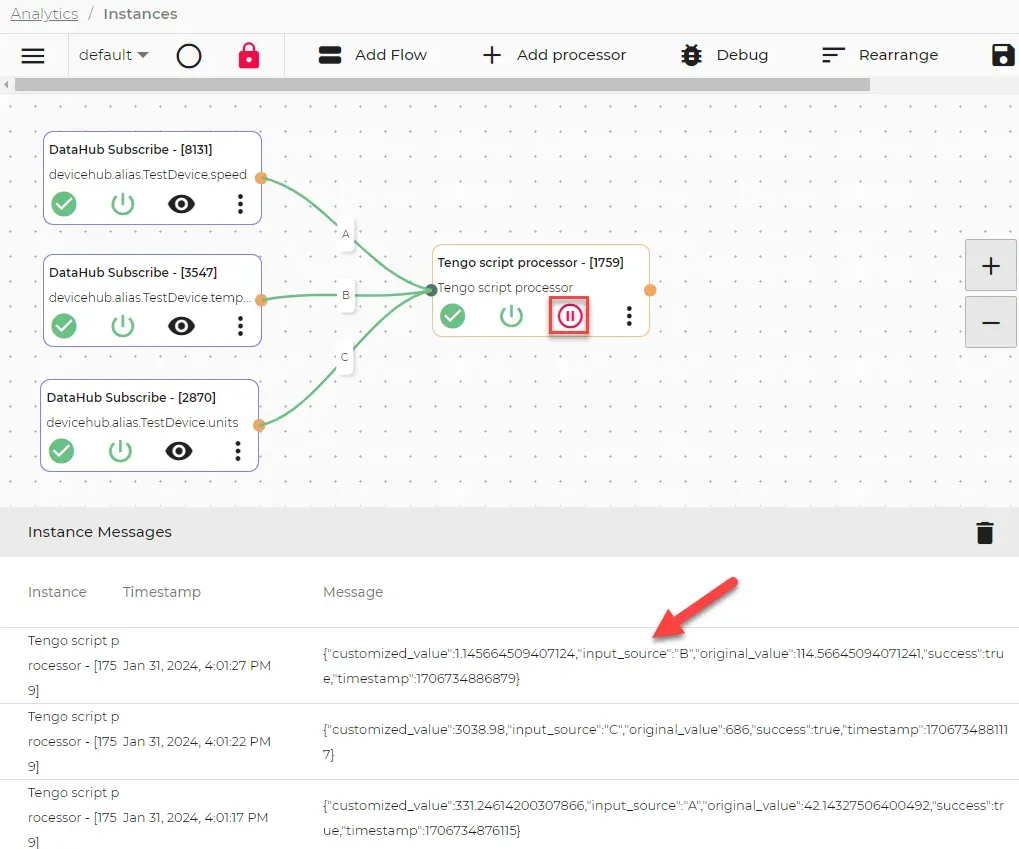Click the scroll left arrow of scrollbar
This screenshot has height=849, width=1019.
coord(6,85)
